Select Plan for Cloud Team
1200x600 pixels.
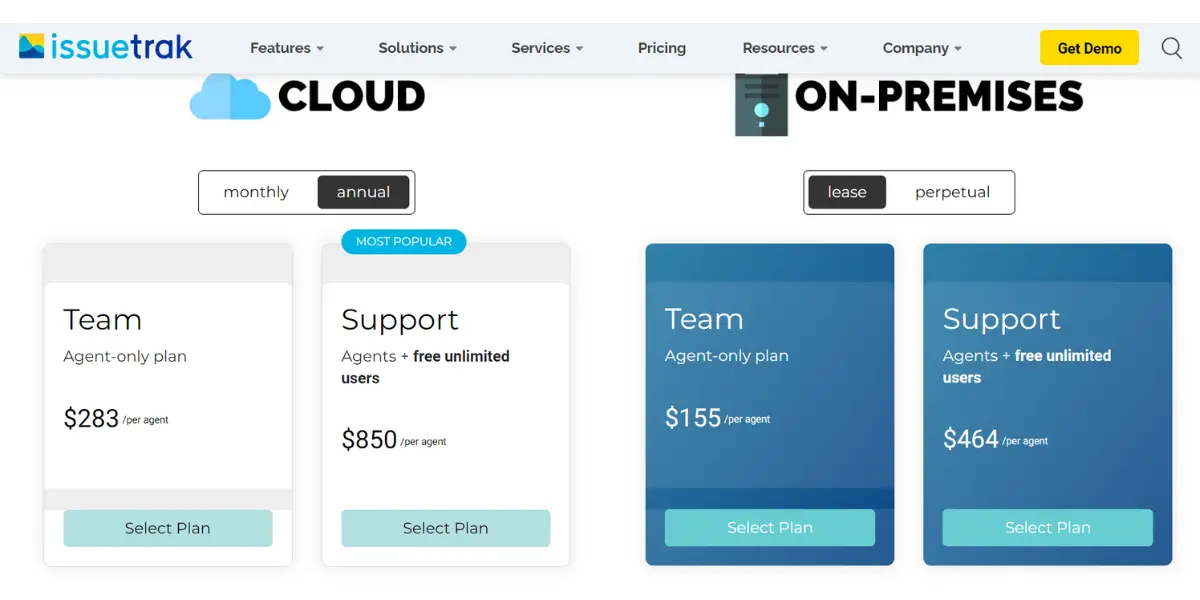point(168,528)
